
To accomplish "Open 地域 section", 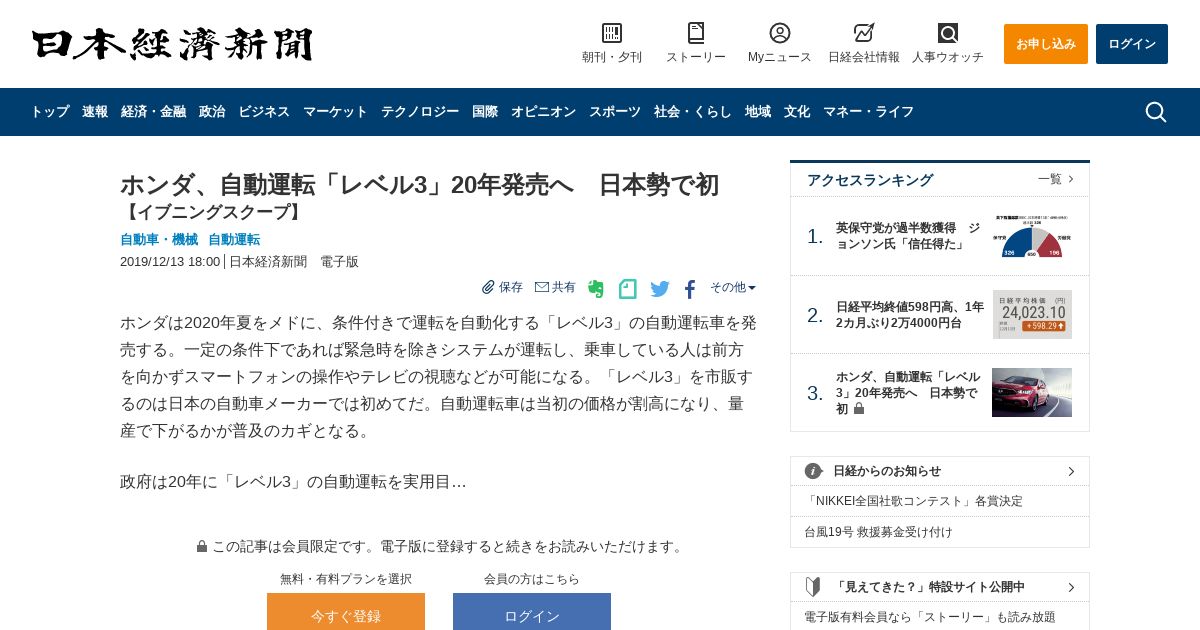I will point(758,112).
